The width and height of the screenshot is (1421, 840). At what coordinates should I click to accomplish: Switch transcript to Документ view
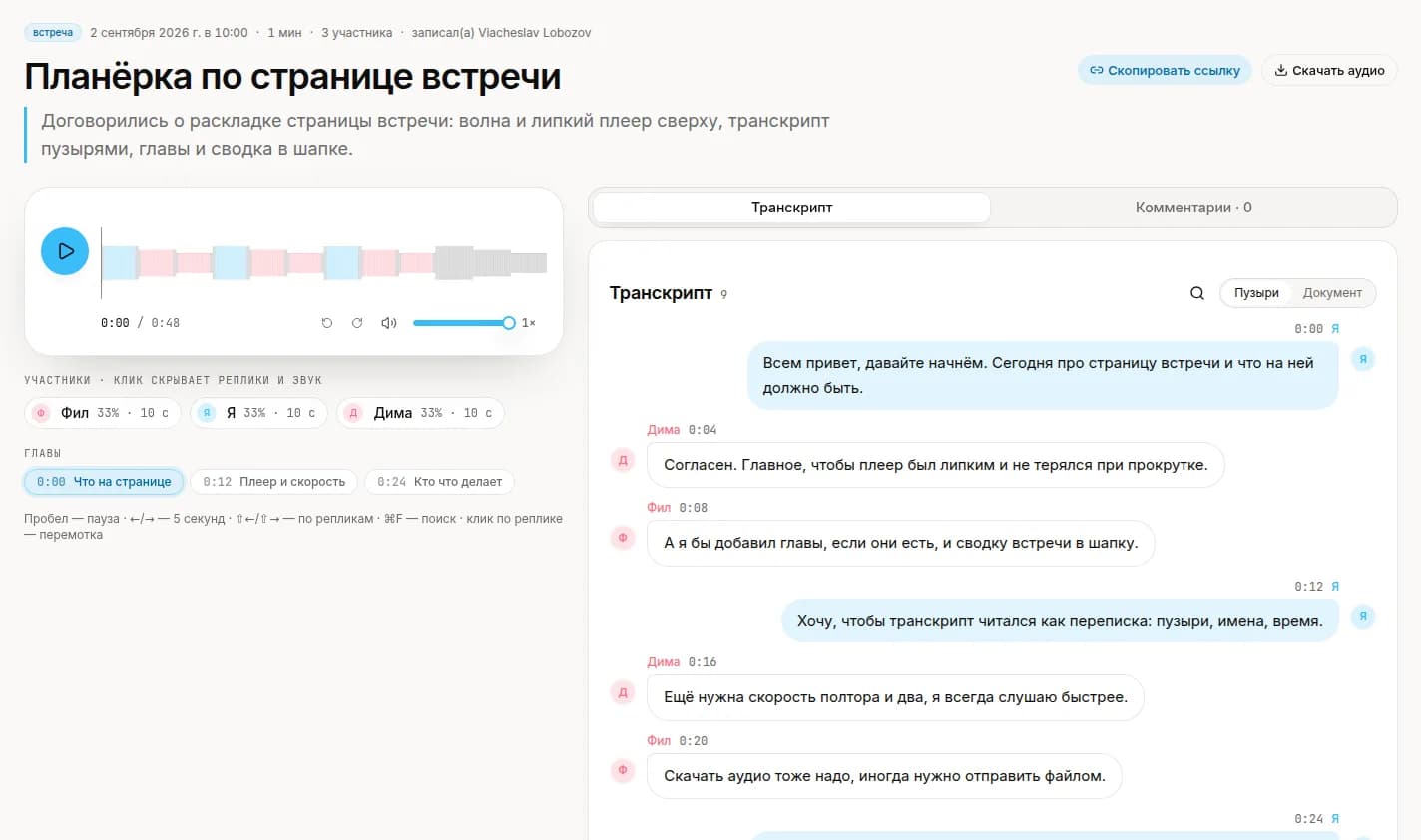pos(1332,293)
